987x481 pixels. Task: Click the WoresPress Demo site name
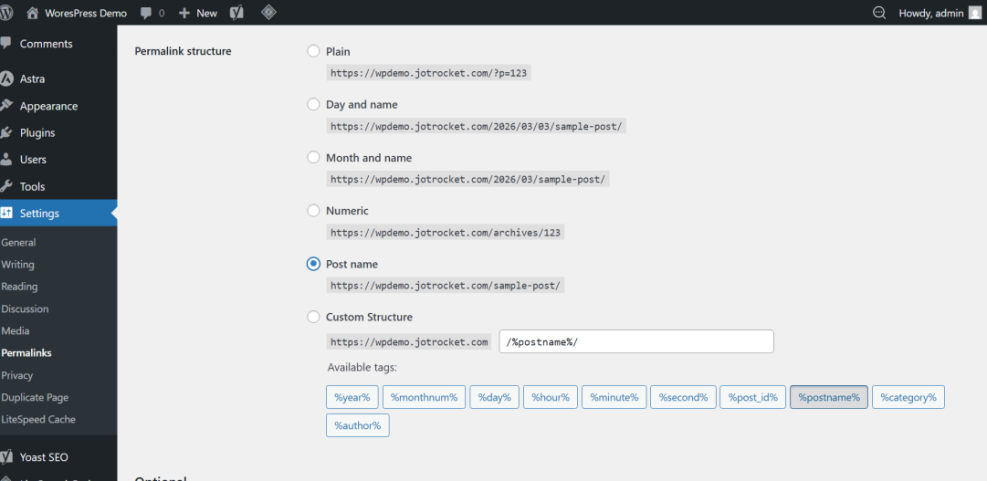point(86,13)
